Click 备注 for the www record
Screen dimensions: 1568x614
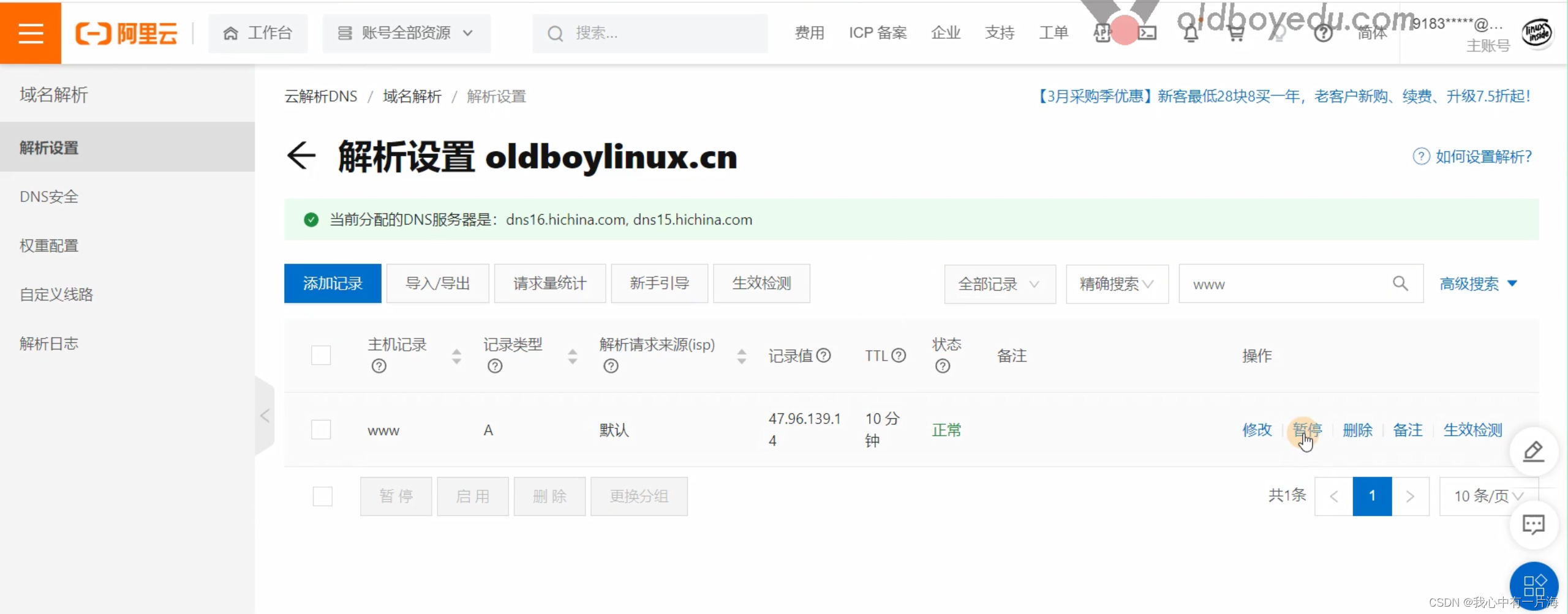tap(1408, 430)
